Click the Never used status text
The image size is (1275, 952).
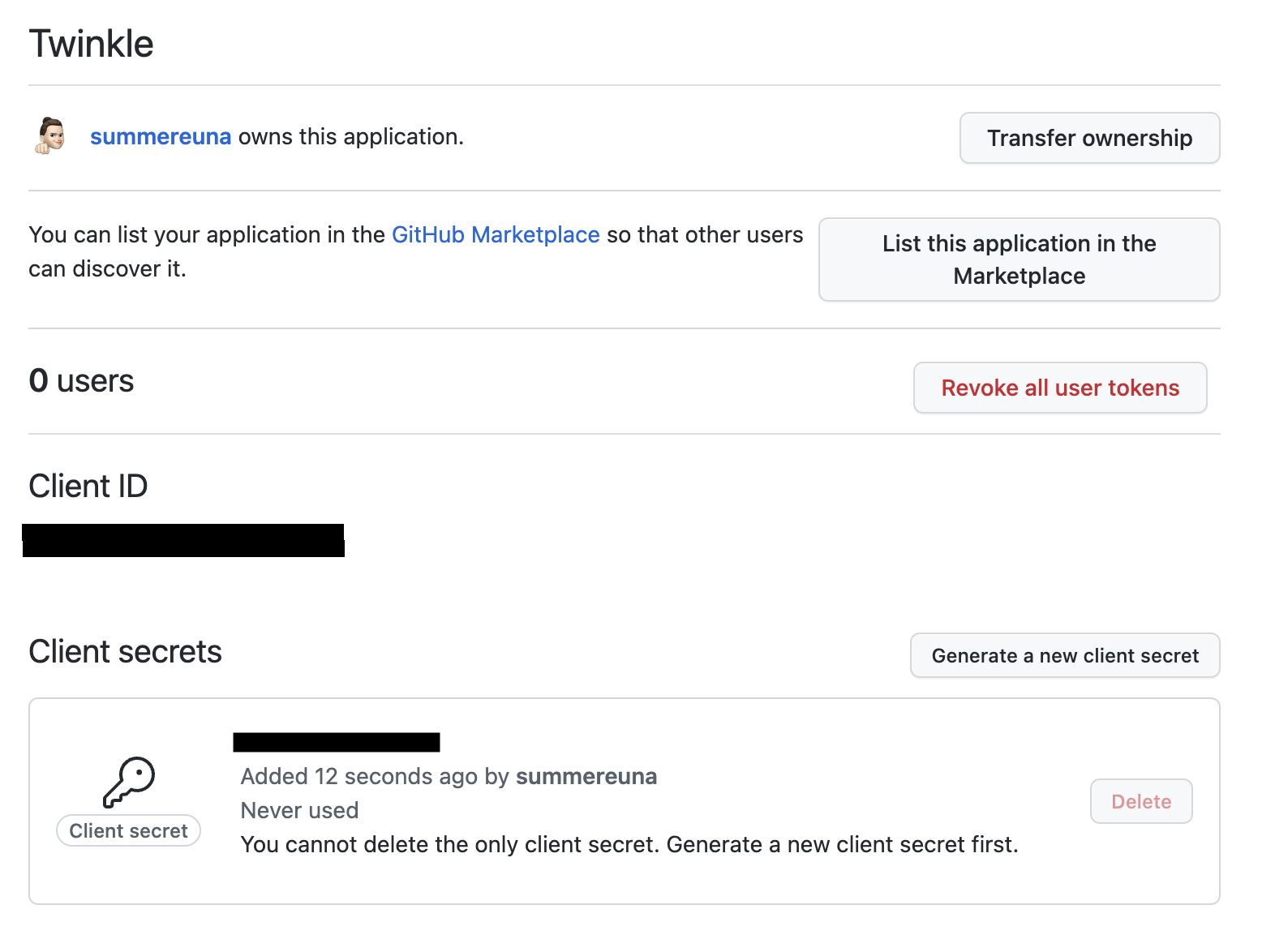click(x=299, y=811)
